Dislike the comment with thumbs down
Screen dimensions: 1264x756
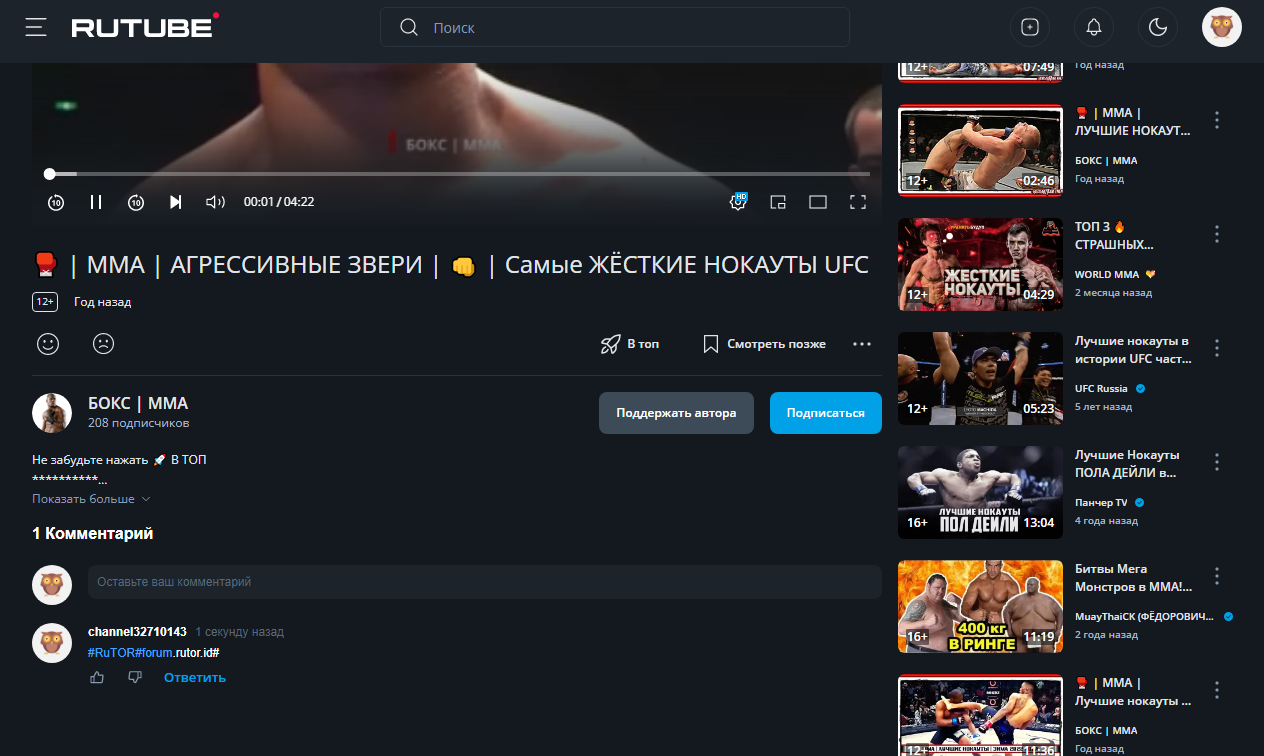tap(135, 678)
